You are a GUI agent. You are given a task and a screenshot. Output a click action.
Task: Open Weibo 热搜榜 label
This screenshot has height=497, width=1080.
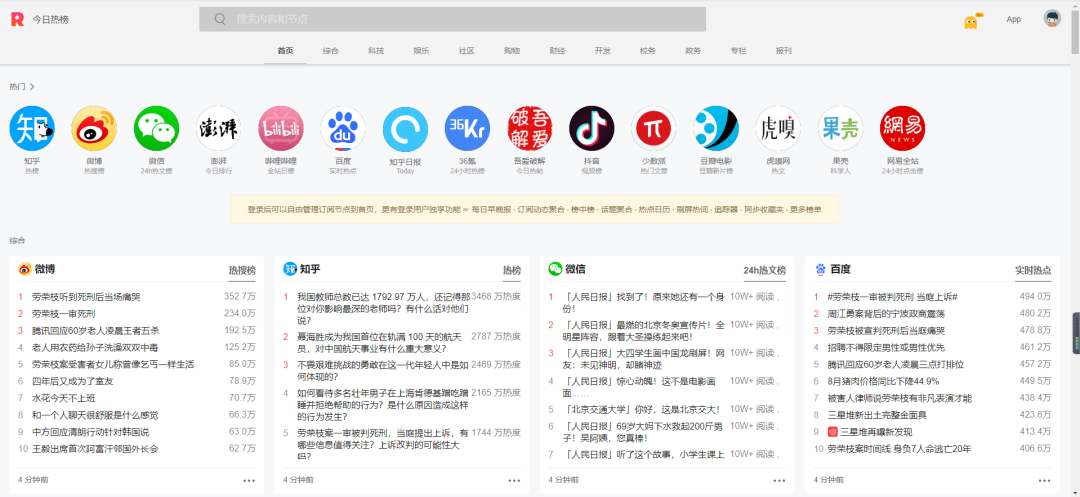[x=242, y=271]
